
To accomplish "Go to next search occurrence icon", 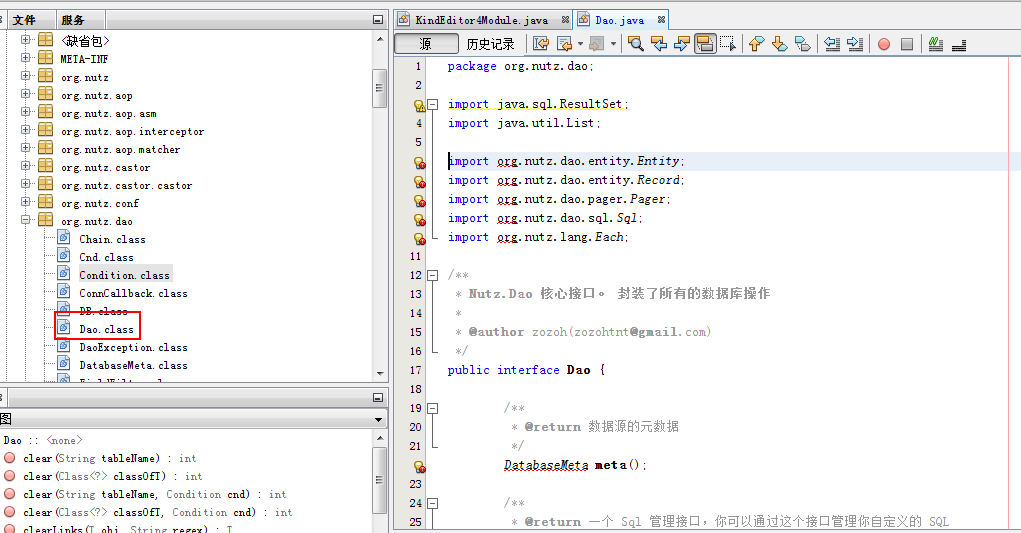I will pos(682,44).
